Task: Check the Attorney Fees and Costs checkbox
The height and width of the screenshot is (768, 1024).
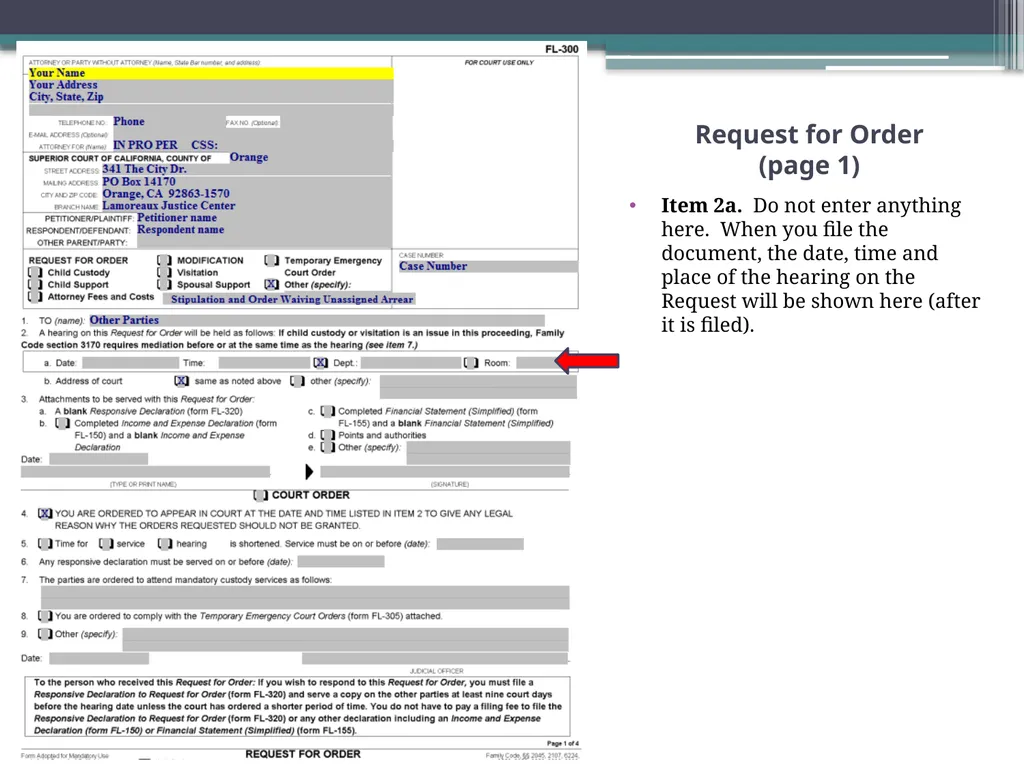Action: pos(35,296)
